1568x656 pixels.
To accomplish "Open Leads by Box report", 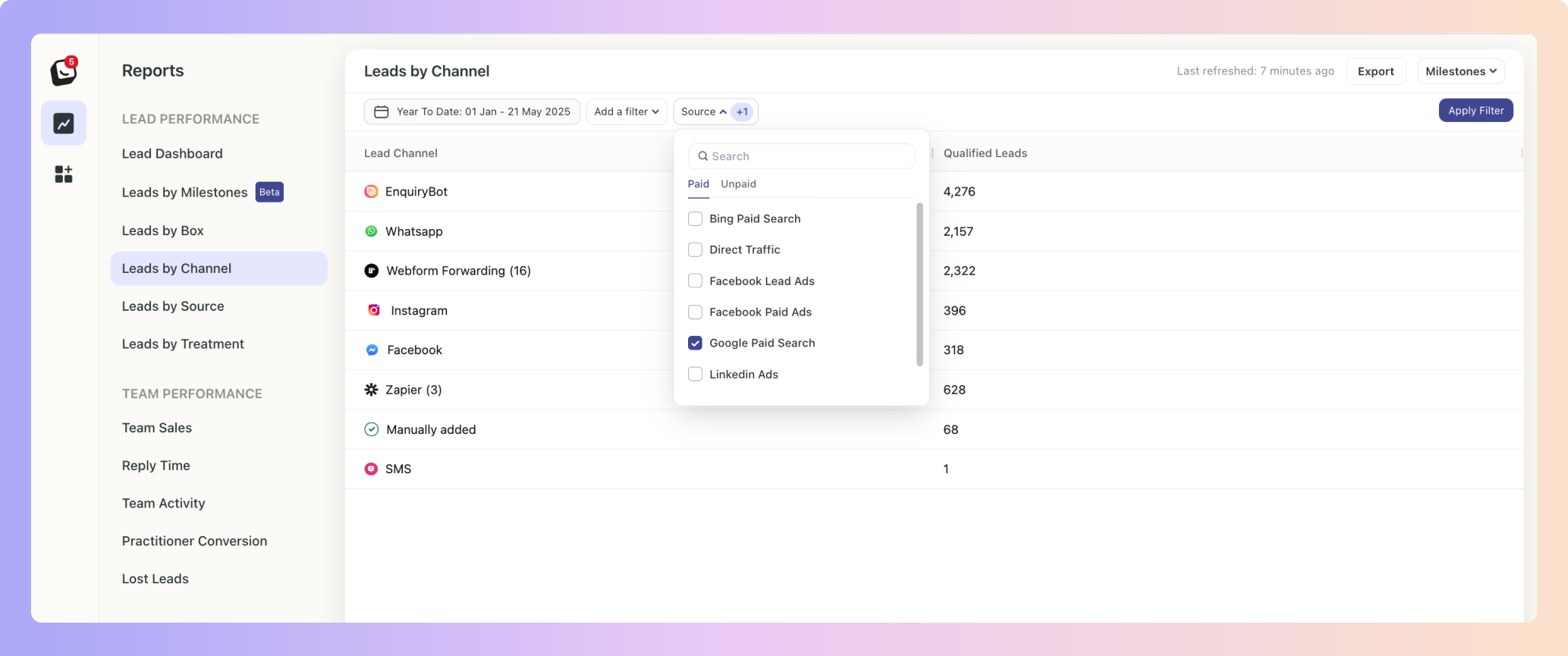I will click(163, 231).
